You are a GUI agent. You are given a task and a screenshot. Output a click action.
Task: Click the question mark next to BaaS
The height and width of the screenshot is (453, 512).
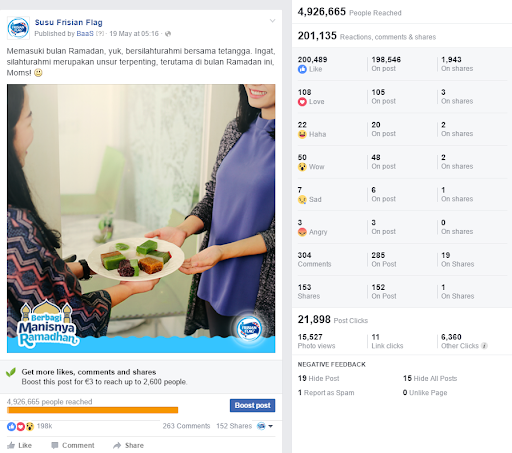coord(100,34)
